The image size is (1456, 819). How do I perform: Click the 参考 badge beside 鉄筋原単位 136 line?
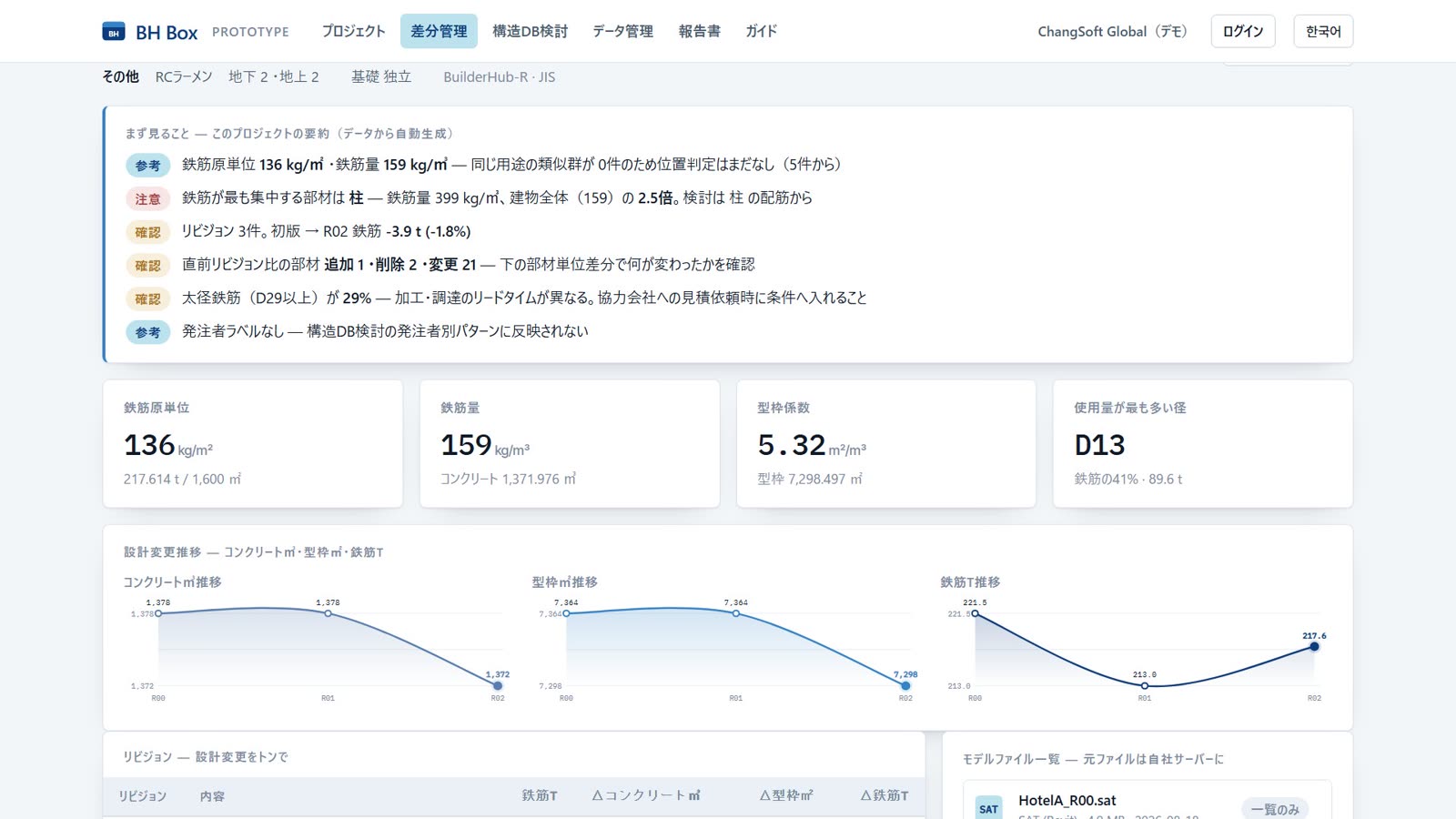click(x=147, y=166)
